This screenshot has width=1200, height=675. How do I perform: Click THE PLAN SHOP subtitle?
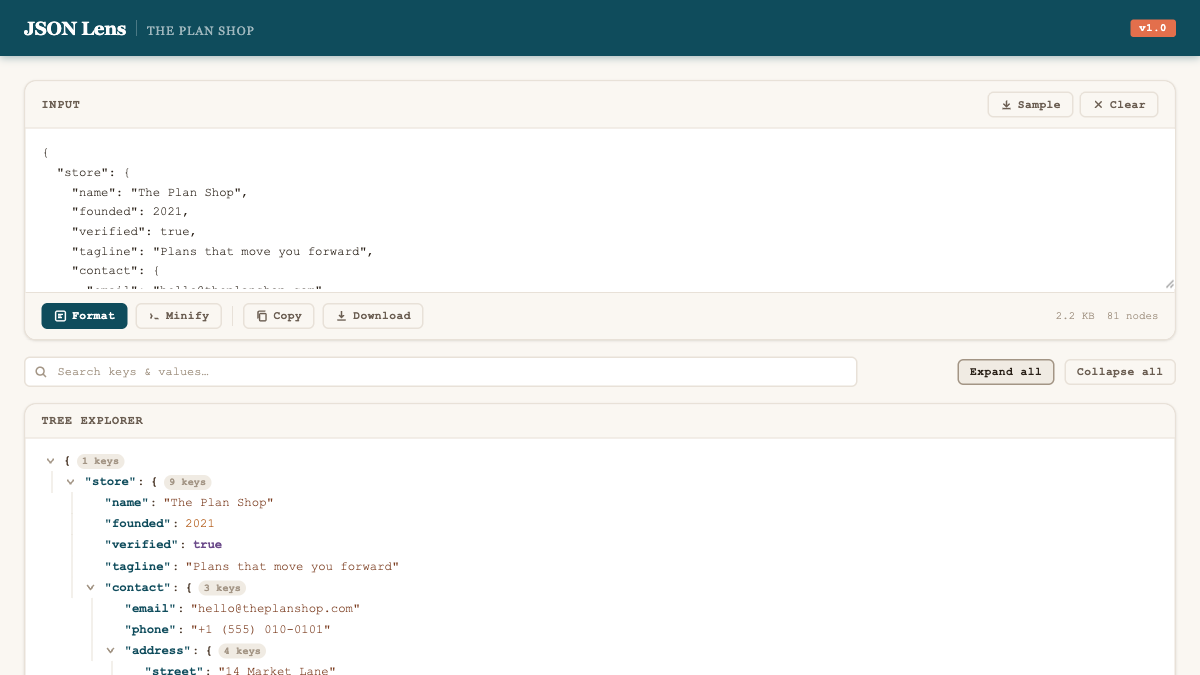tap(200, 30)
